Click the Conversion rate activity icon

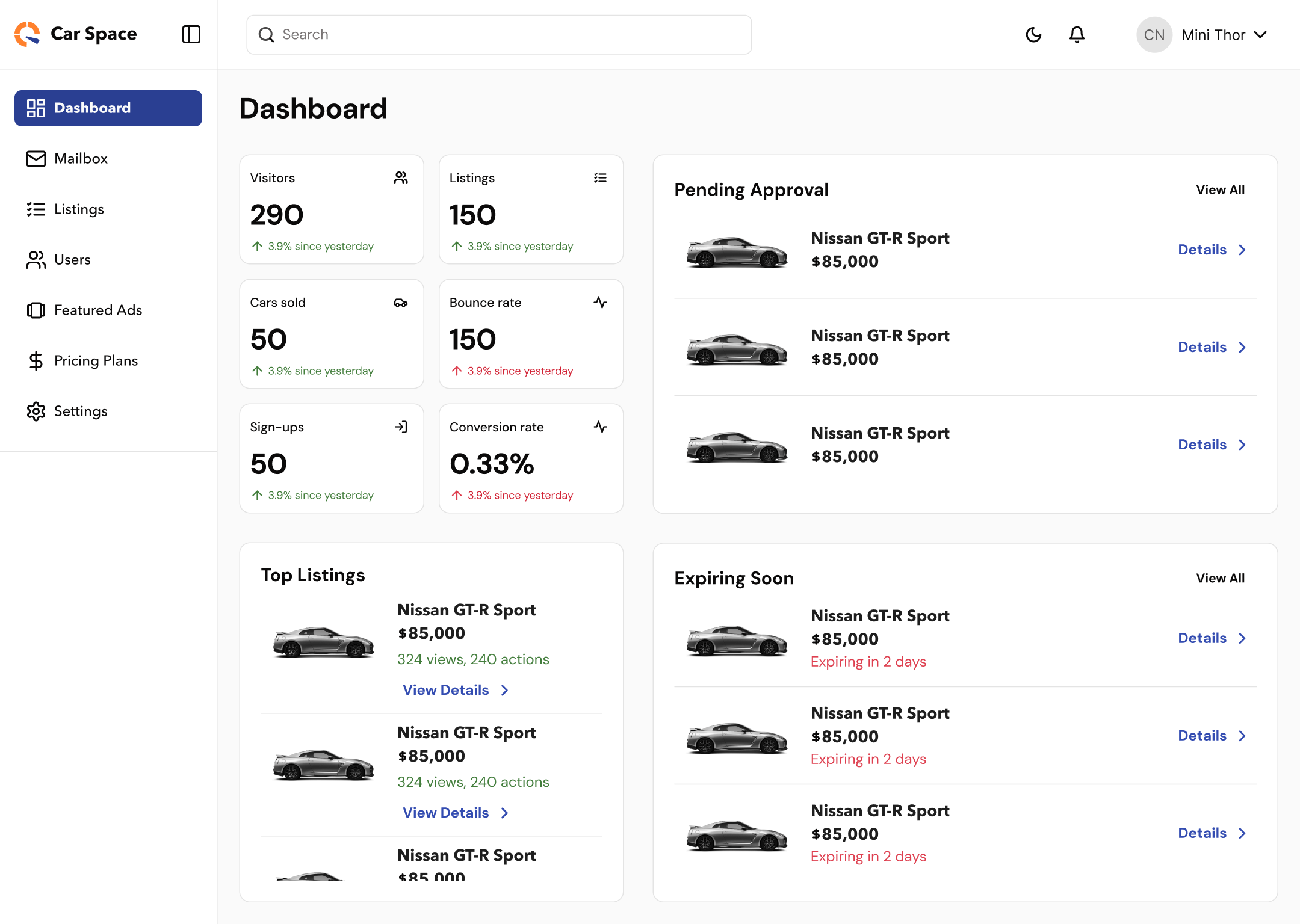[x=600, y=427]
